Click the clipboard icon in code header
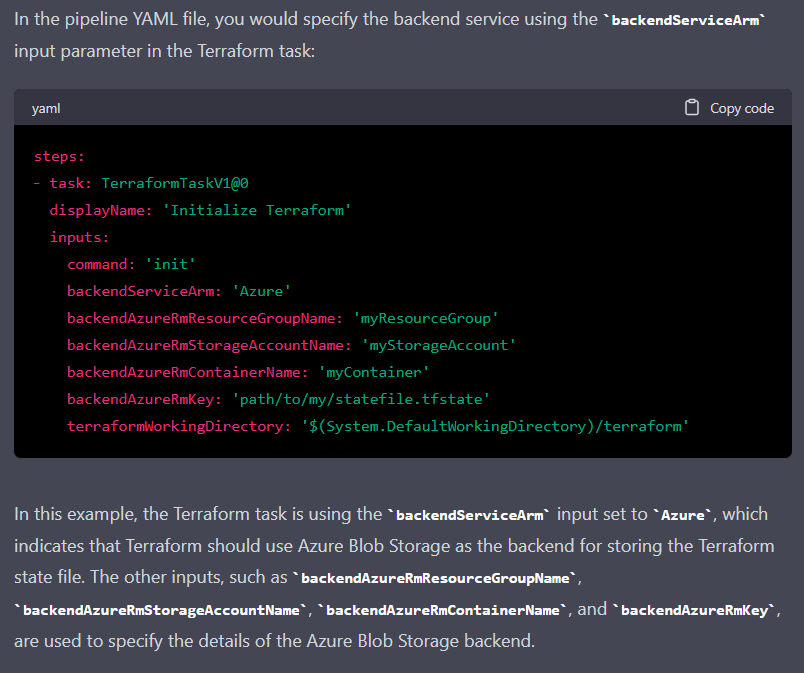The height and width of the screenshot is (673, 804). (692, 108)
